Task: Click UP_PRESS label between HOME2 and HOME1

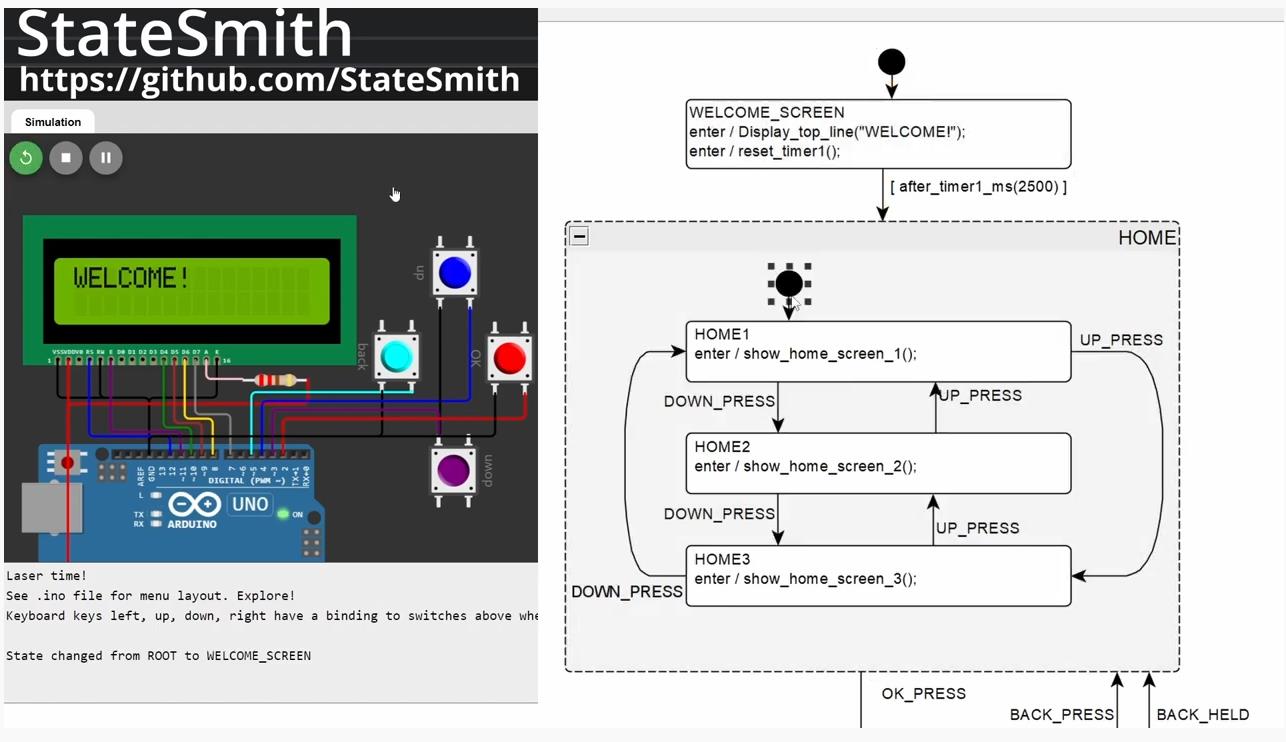Action: coord(980,395)
